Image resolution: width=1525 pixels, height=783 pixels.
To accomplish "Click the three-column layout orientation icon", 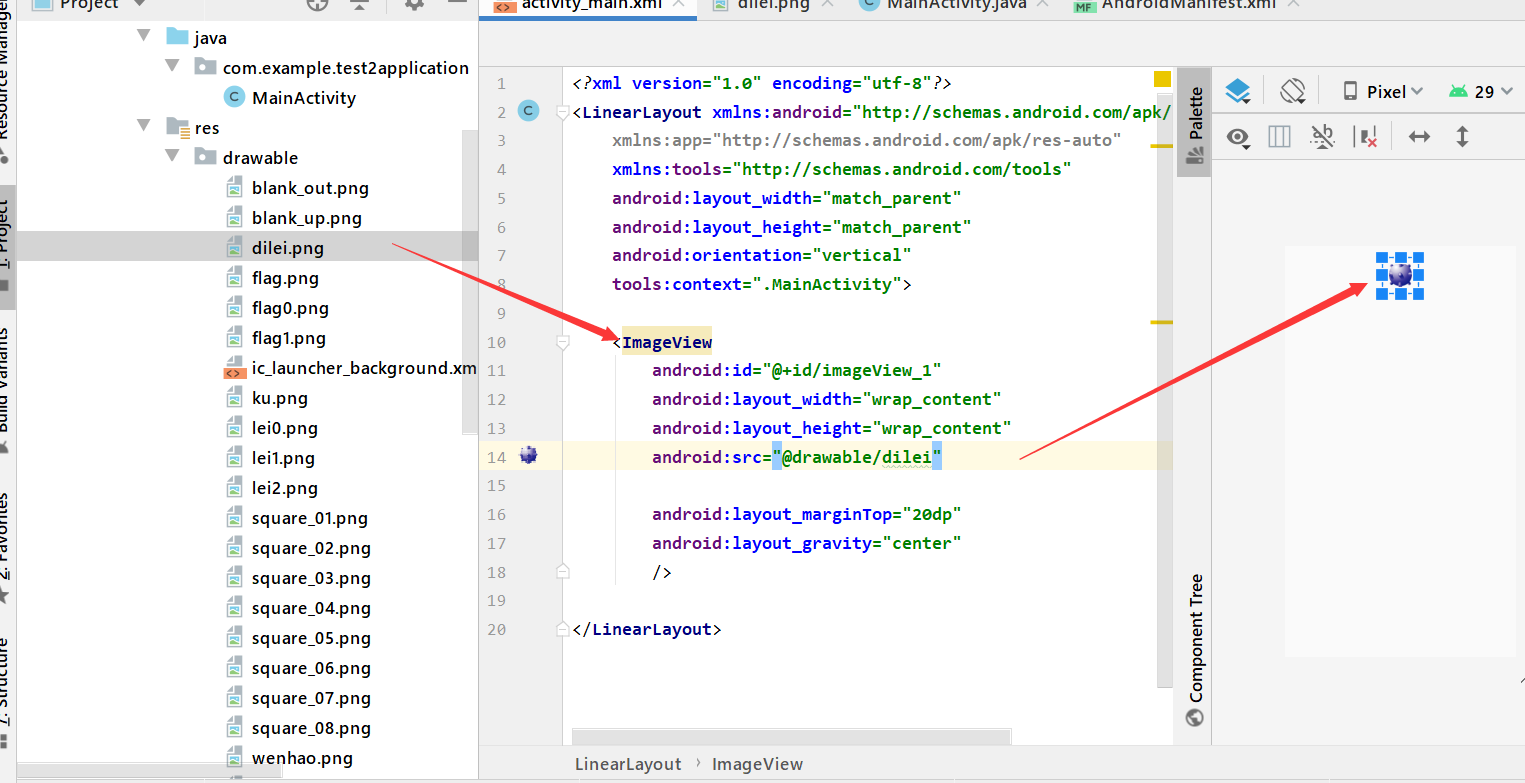I will pyautogui.click(x=1279, y=137).
